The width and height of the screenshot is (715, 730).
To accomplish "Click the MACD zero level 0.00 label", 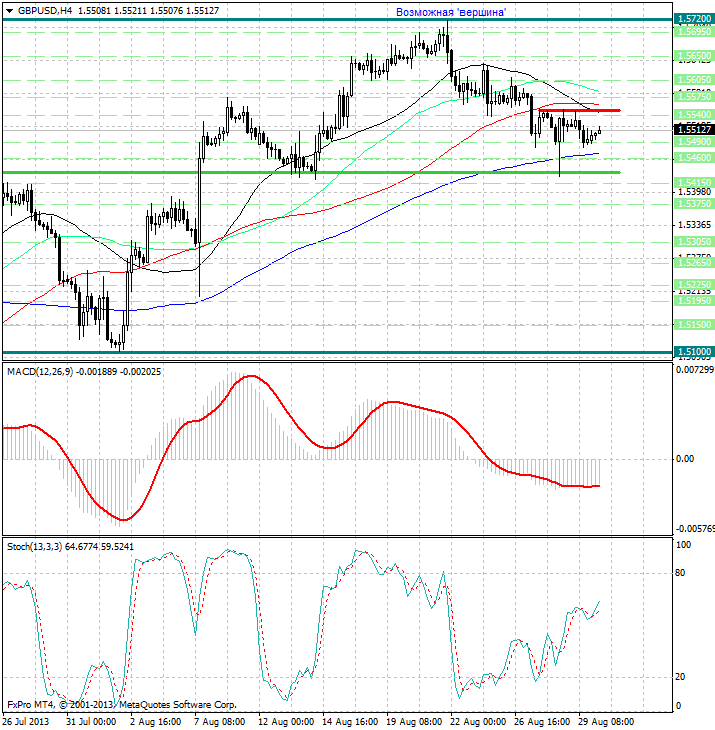I will tap(685, 459).
